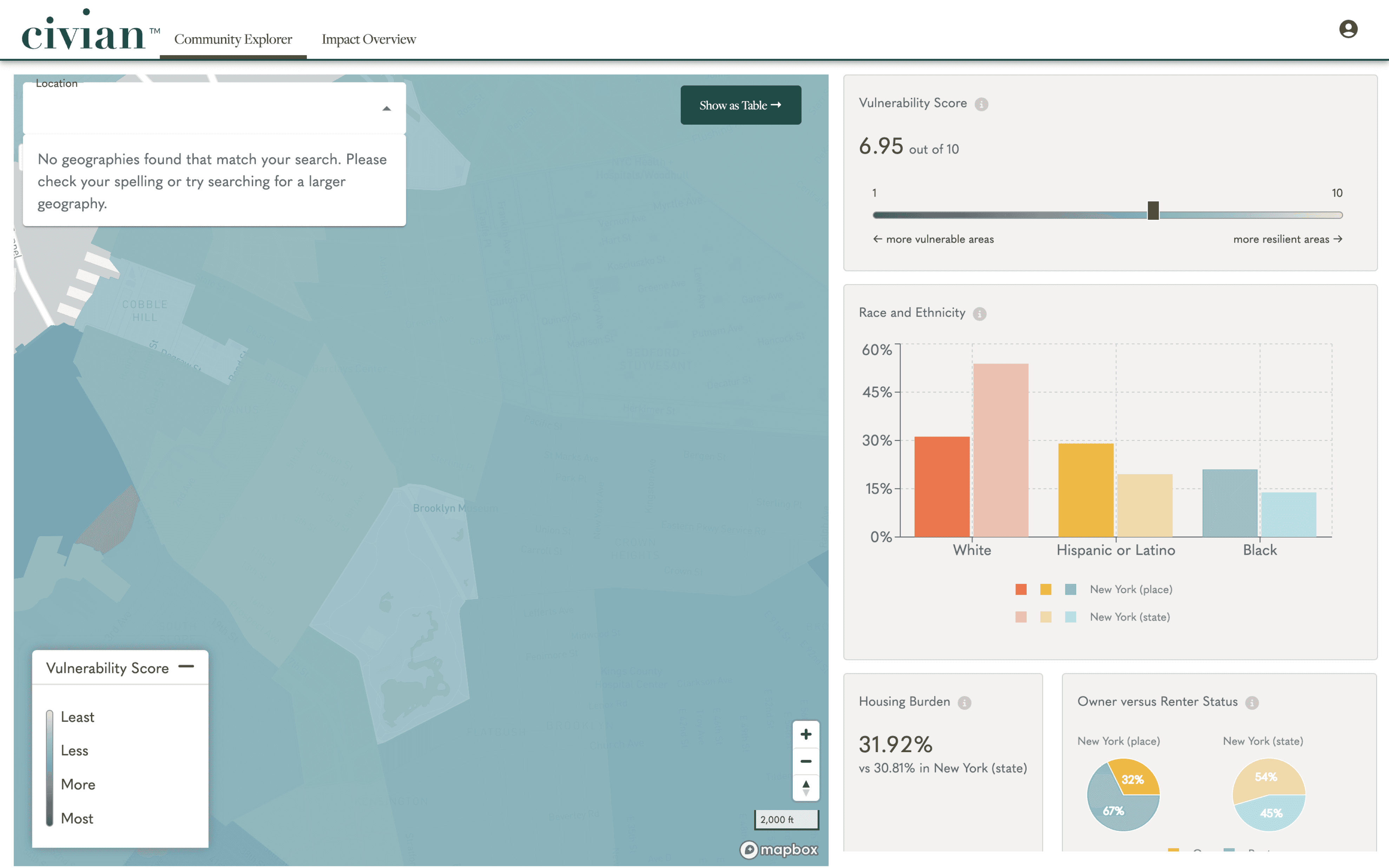Click the White New York (place) bar
Viewport: 1389px width, 868px height.
[x=942, y=487]
